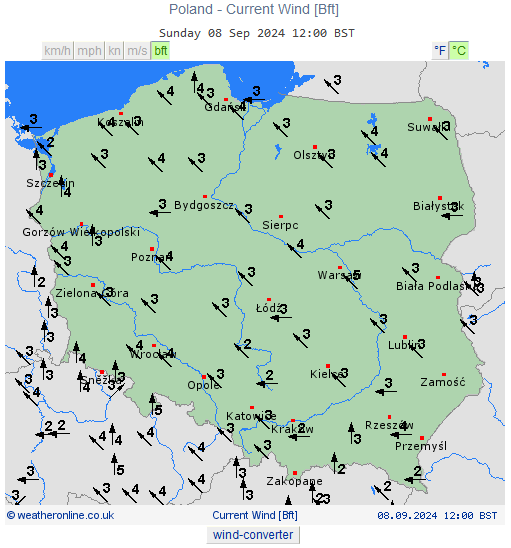Click the Gdańsk city red marker

[x=226, y=100]
